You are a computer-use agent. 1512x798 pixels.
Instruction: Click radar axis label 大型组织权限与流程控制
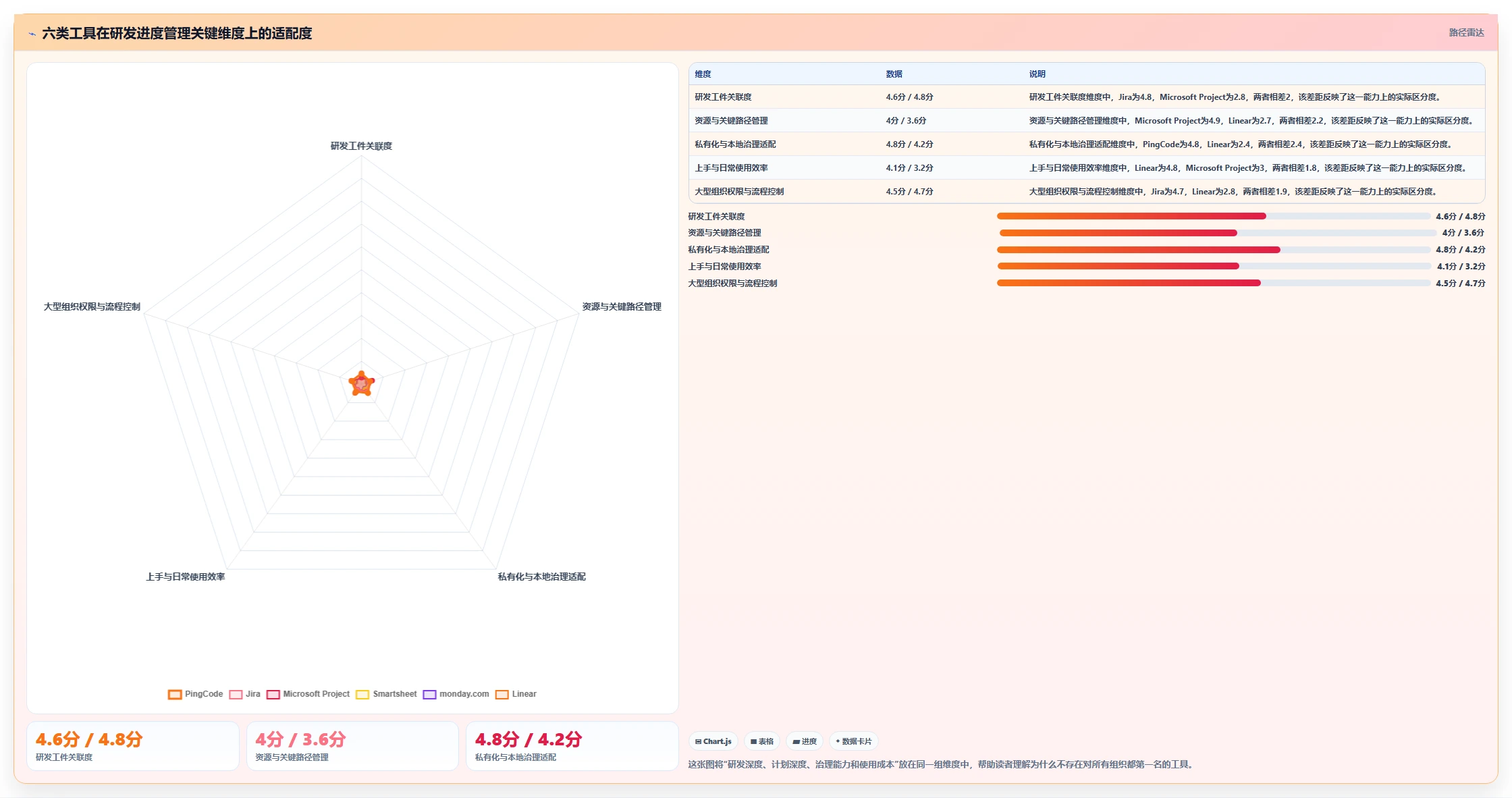92,307
